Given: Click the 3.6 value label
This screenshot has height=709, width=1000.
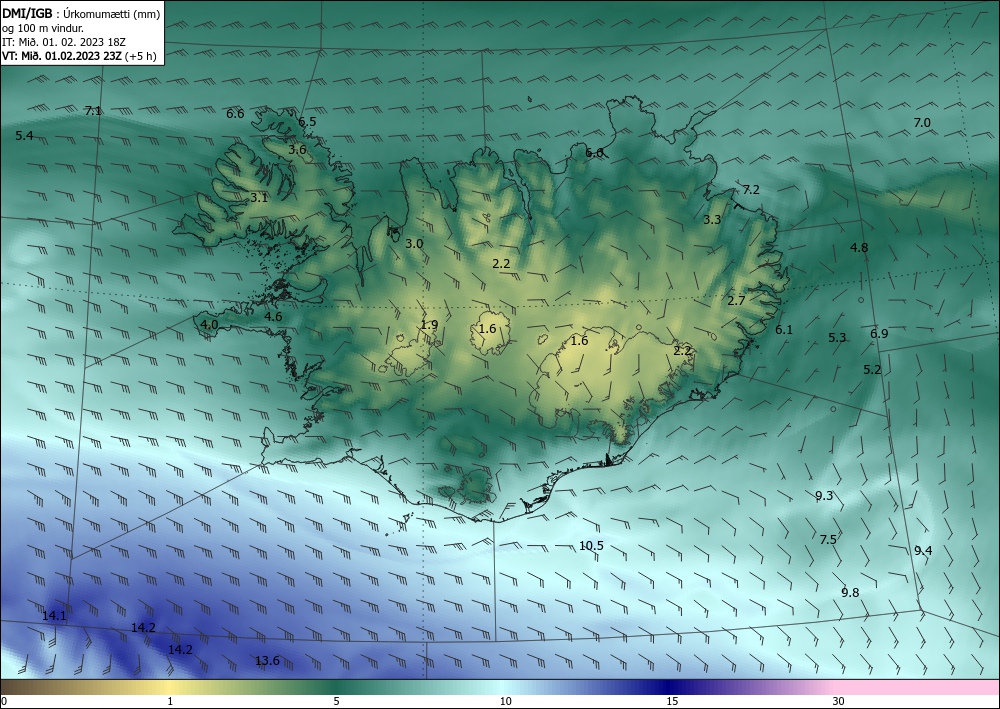Looking at the screenshot, I should (297, 150).
